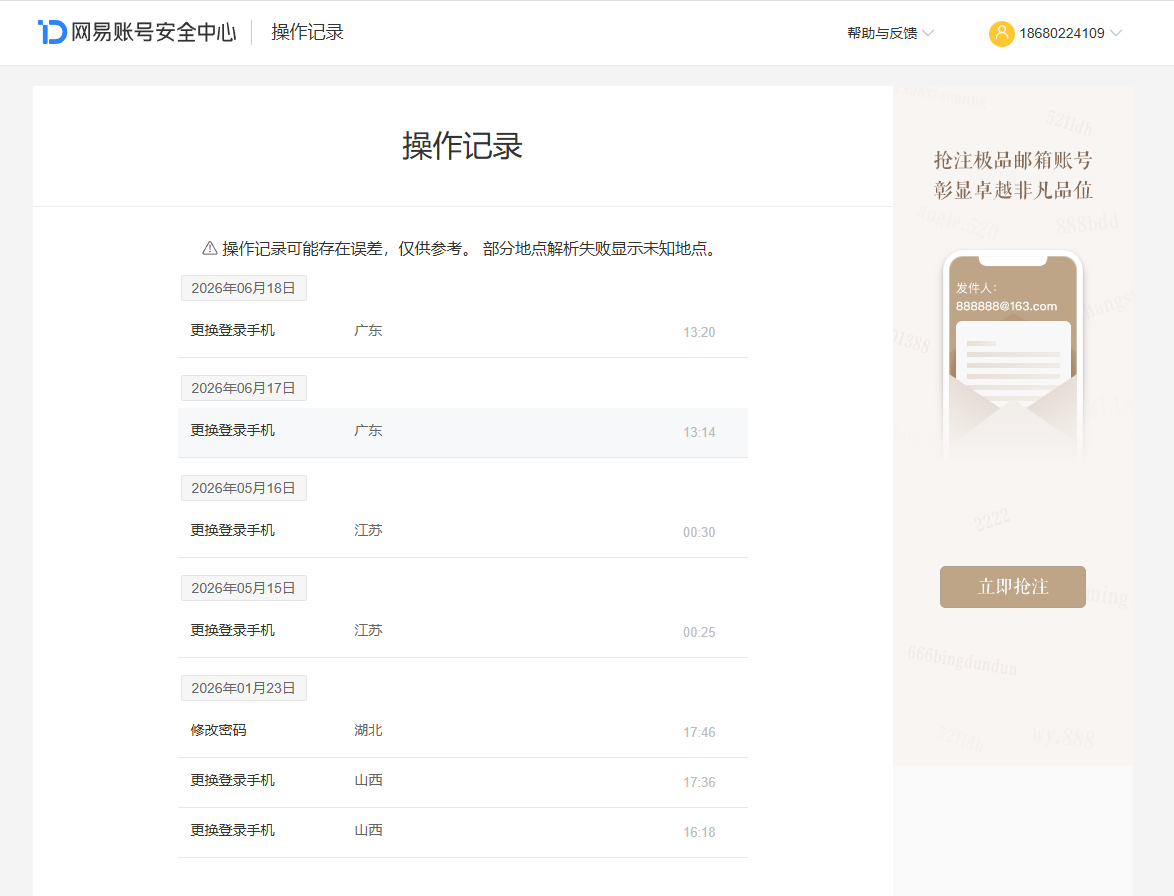
Task: Click the 江苏 location on May 15
Action: [x=368, y=630]
